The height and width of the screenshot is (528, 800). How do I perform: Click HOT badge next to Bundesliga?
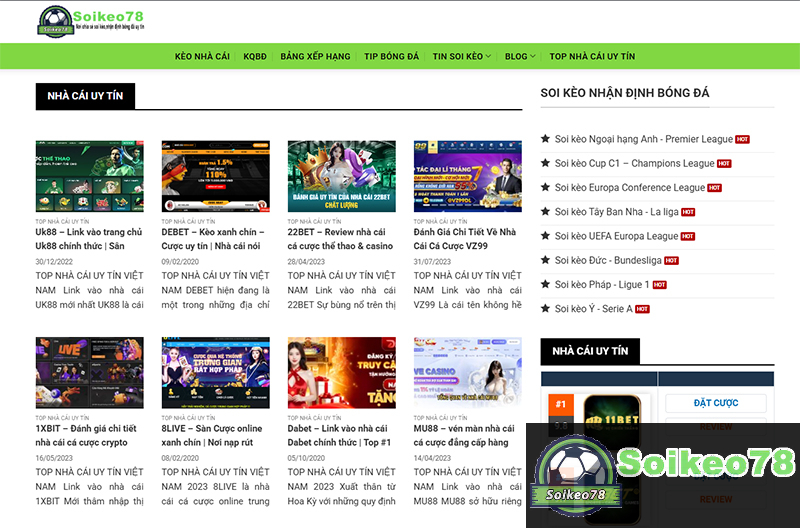671,260
